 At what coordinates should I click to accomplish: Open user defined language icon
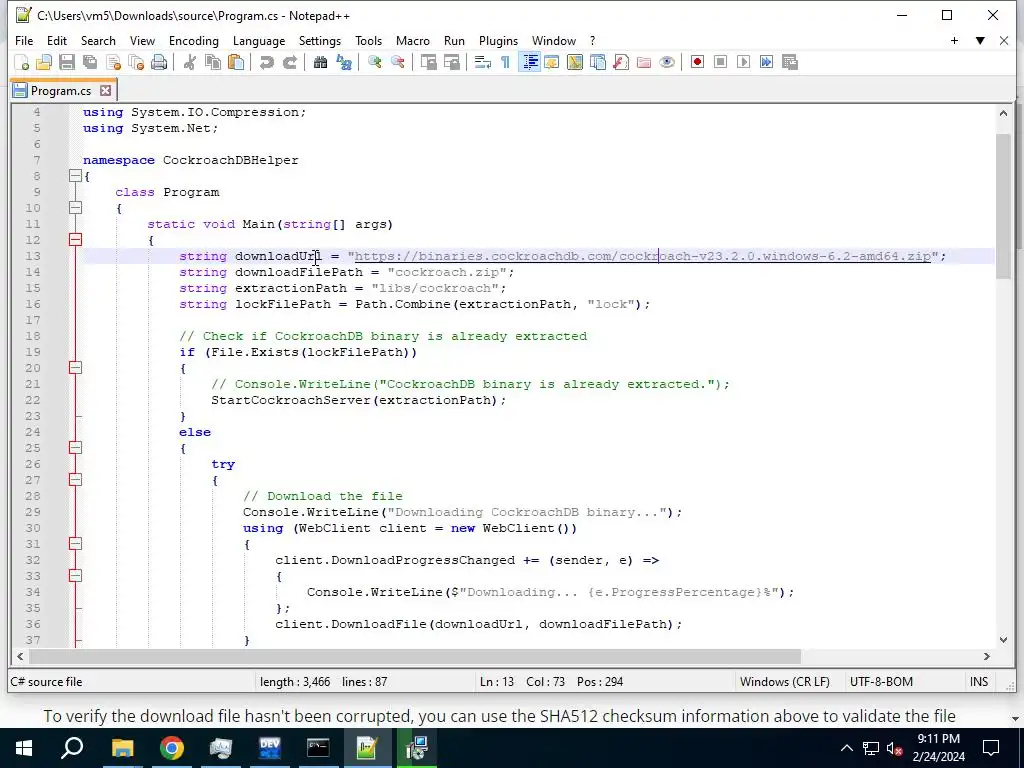click(x=552, y=62)
